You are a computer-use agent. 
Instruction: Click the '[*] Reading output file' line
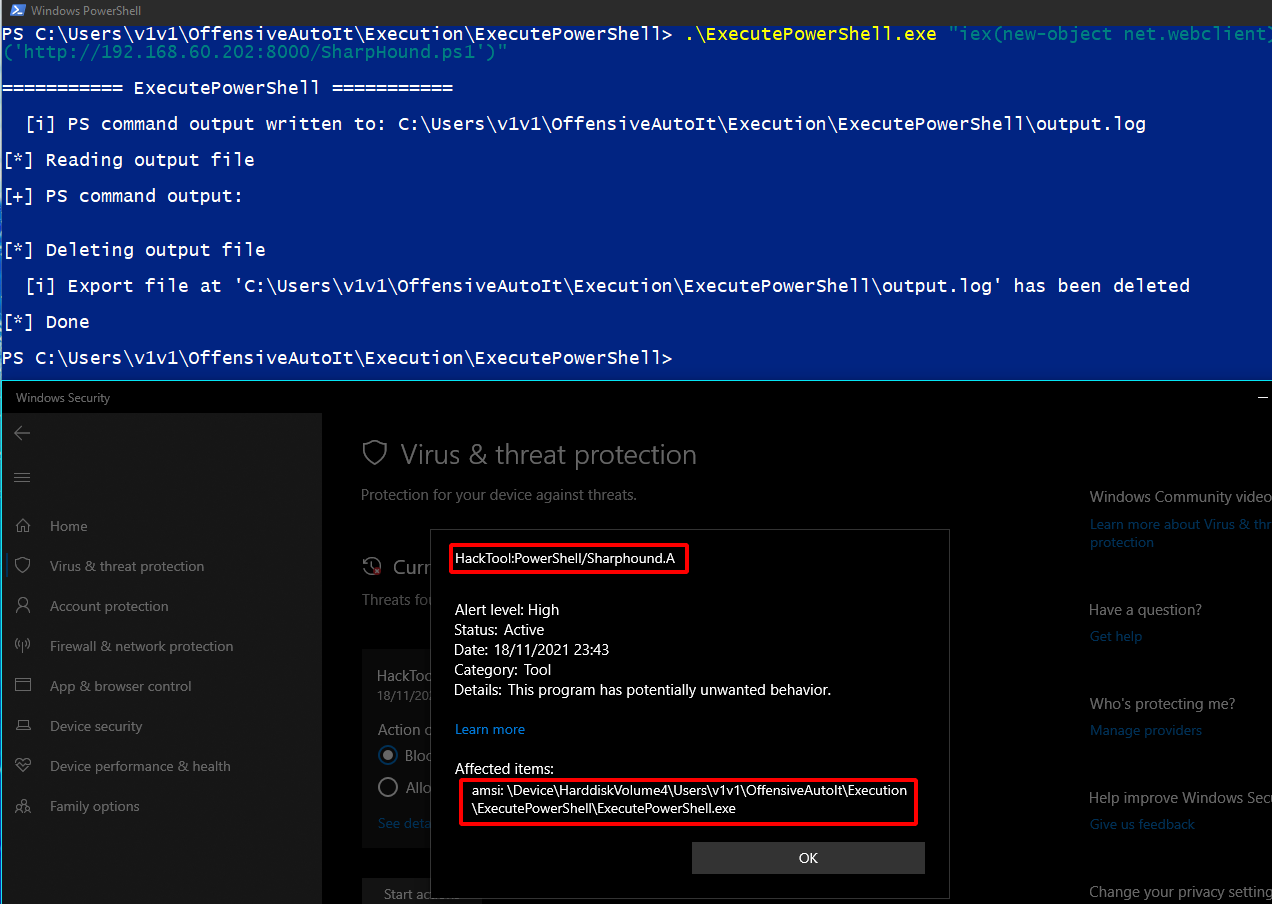pos(129,160)
